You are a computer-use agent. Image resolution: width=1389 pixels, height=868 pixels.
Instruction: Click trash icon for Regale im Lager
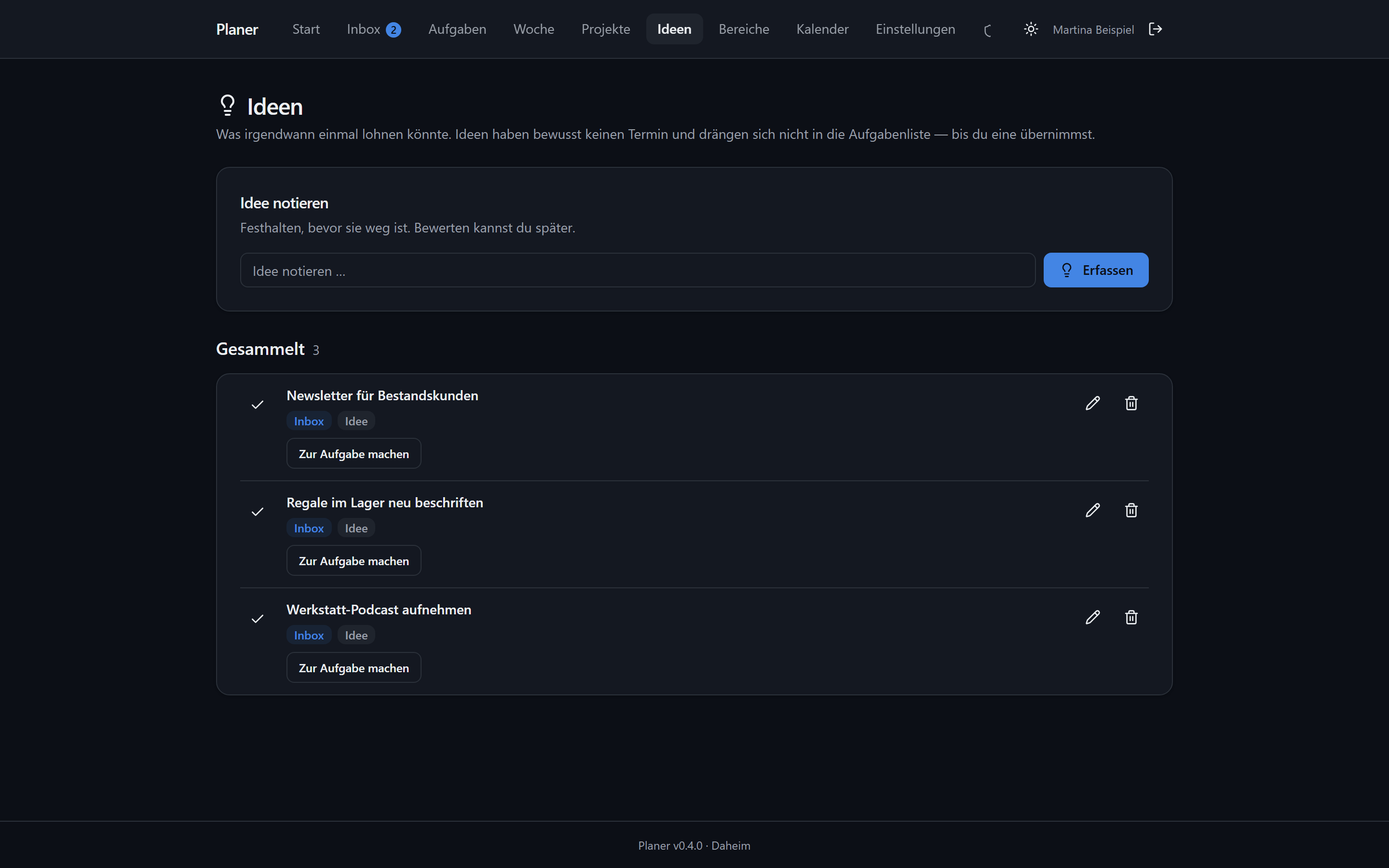[x=1130, y=510]
